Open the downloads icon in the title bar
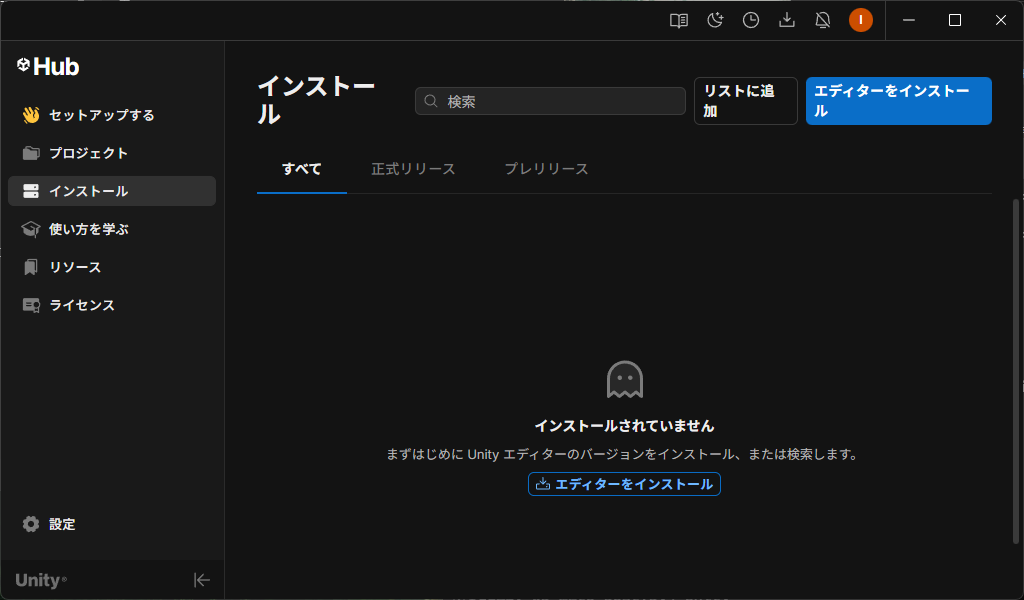The image size is (1024, 600). (787, 20)
